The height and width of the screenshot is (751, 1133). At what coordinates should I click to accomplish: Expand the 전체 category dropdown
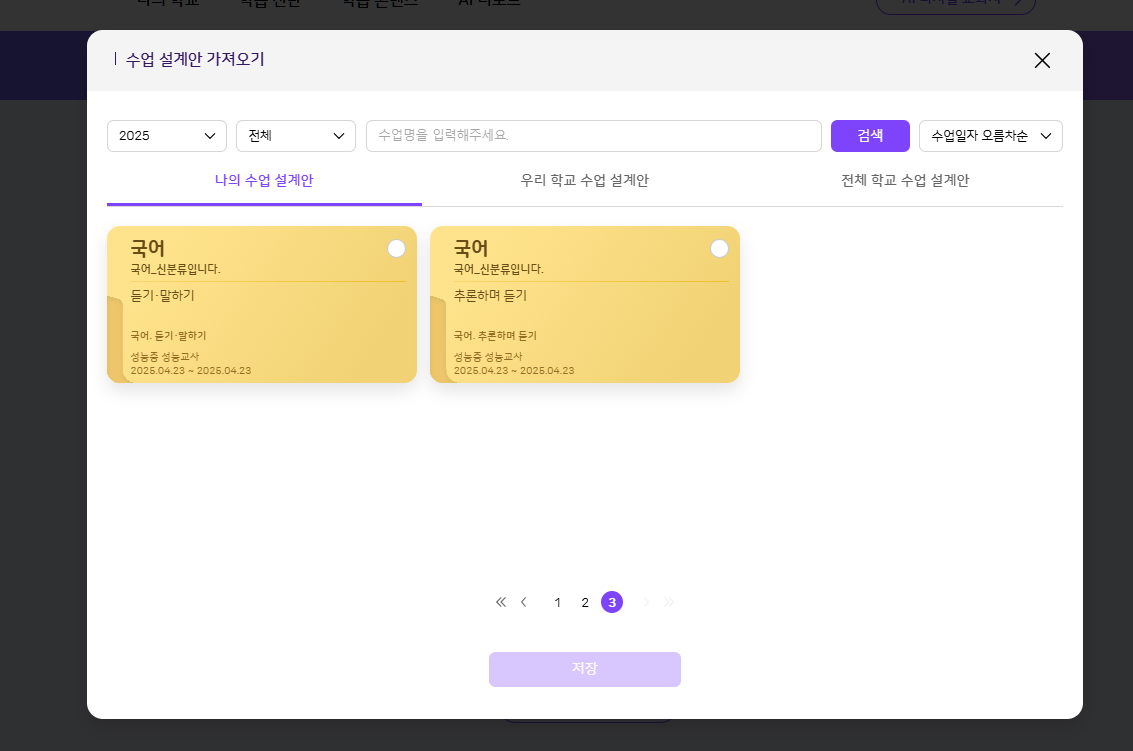click(296, 136)
